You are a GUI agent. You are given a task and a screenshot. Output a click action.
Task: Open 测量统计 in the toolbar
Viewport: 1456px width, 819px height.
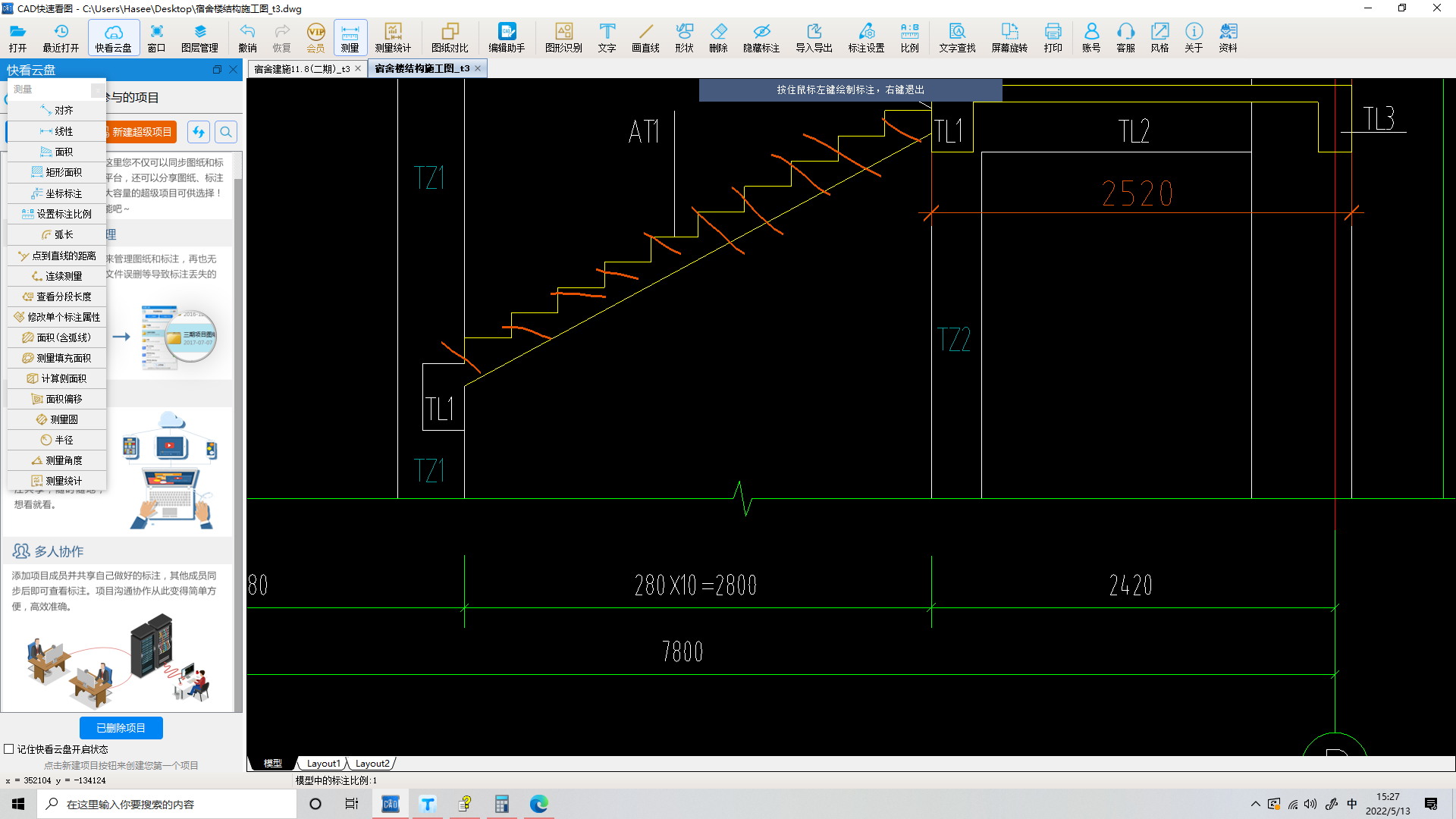[393, 37]
